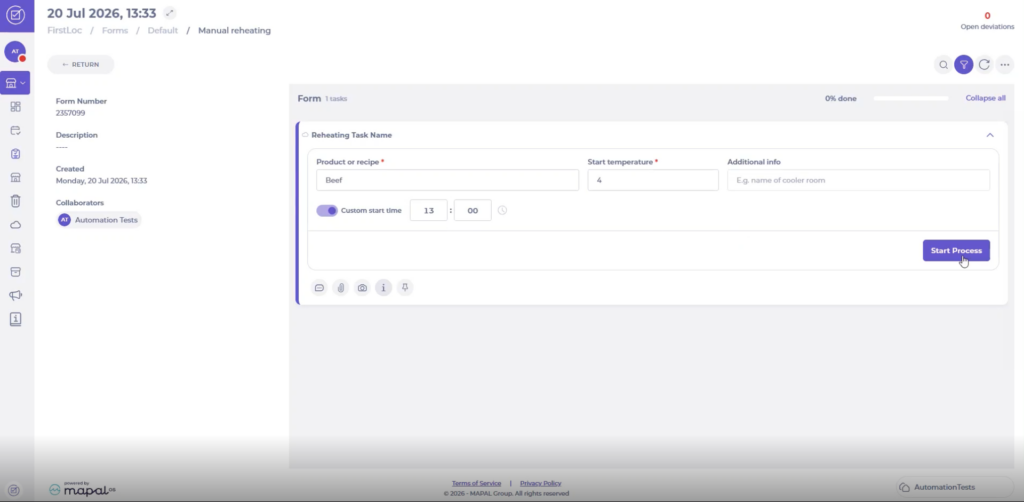Image resolution: width=1024 pixels, height=502 pixels.
Task: Open the Terms of Service link
Action: click(x=476, y=484)
